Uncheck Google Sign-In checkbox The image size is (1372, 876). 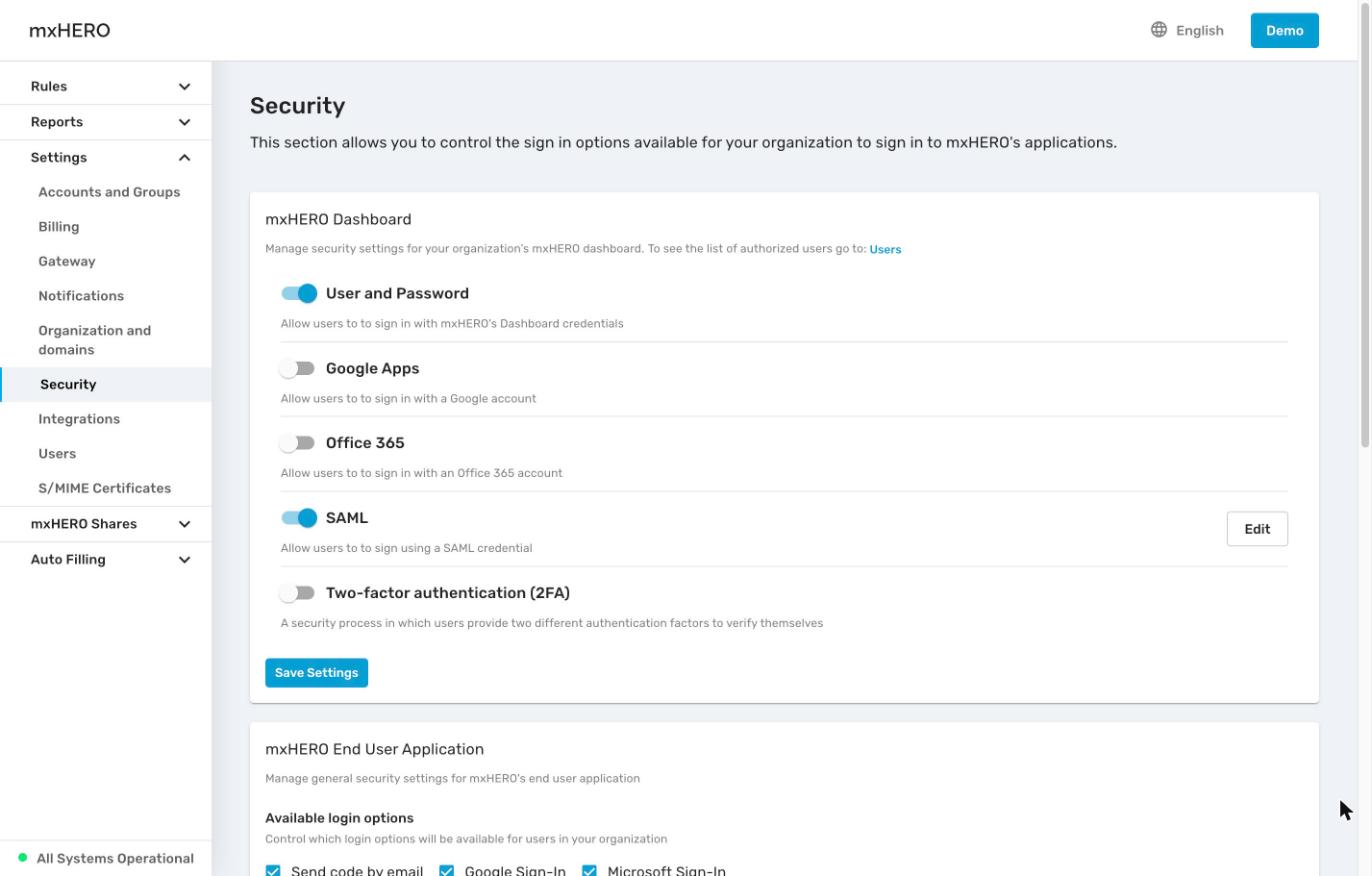pyautogui.click(x=447, y=871)
